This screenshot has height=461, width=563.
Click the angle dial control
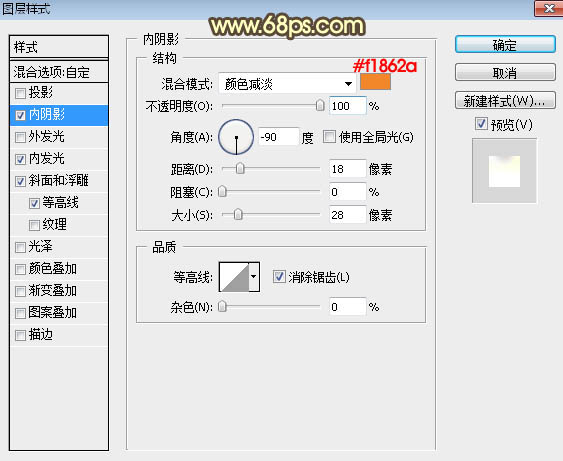(x=236, y=137)
